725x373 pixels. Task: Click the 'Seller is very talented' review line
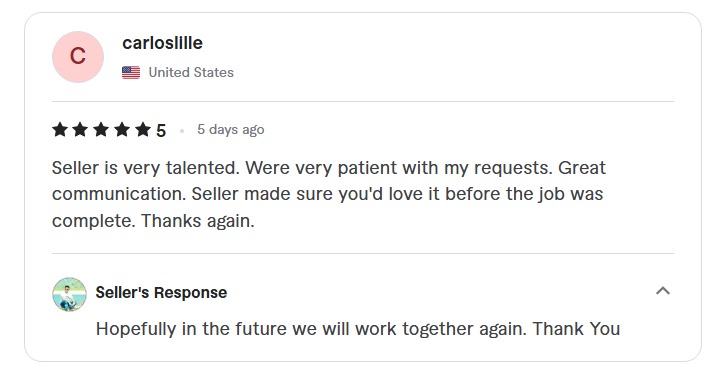click(329, 168)
